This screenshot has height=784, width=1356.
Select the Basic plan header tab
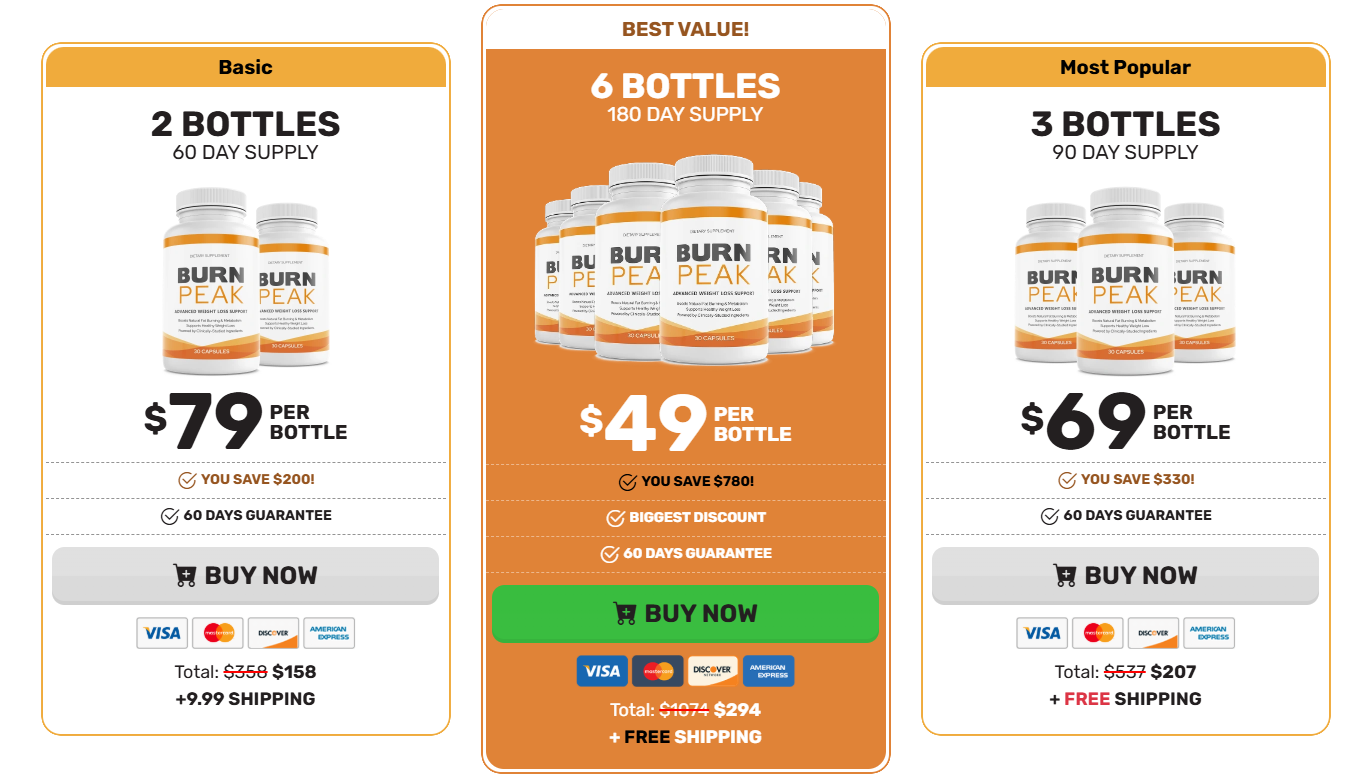pyautogui.click(x=246, y=67)
